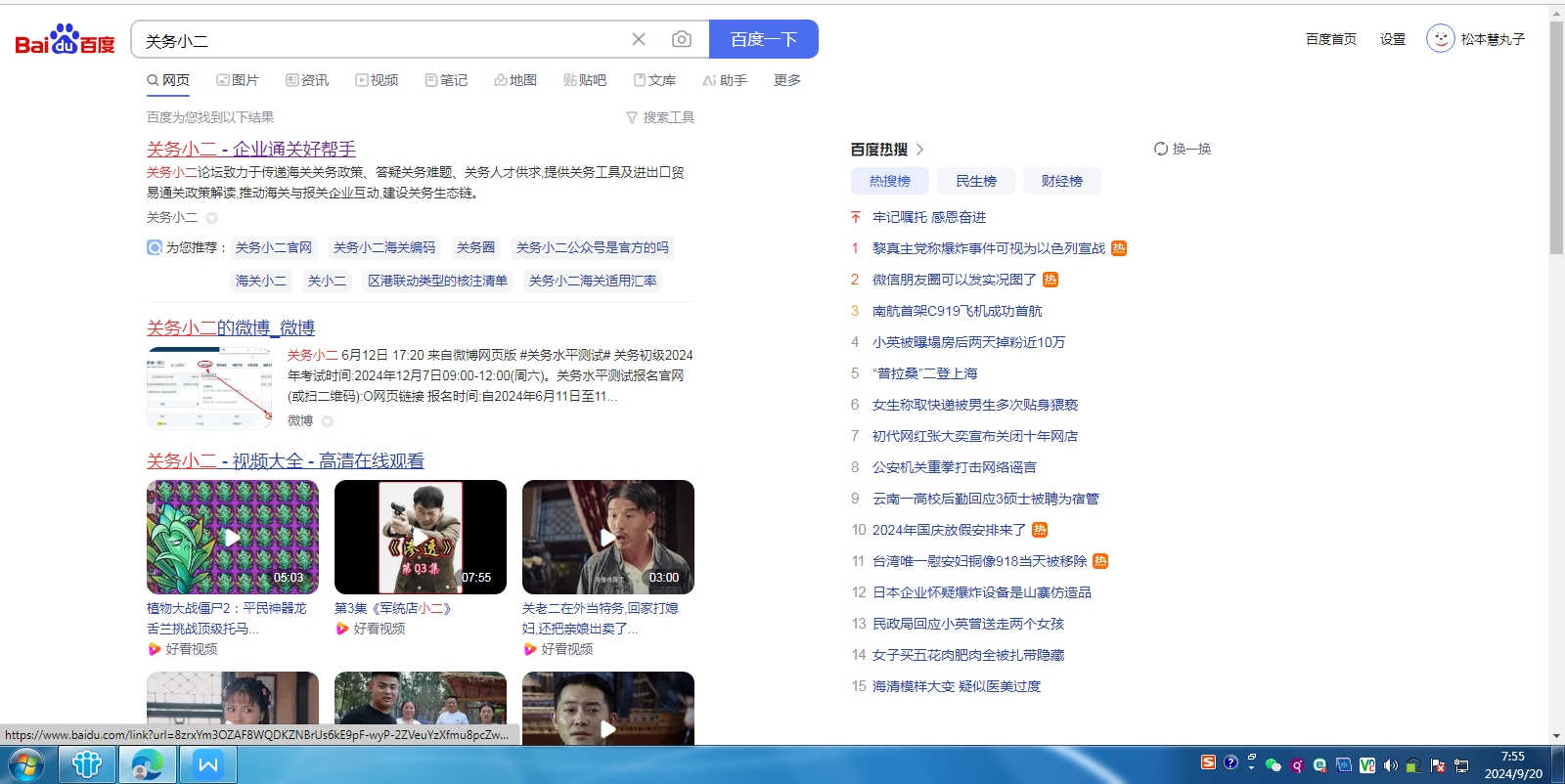Click the network connection tray icon

(1461, 765)
